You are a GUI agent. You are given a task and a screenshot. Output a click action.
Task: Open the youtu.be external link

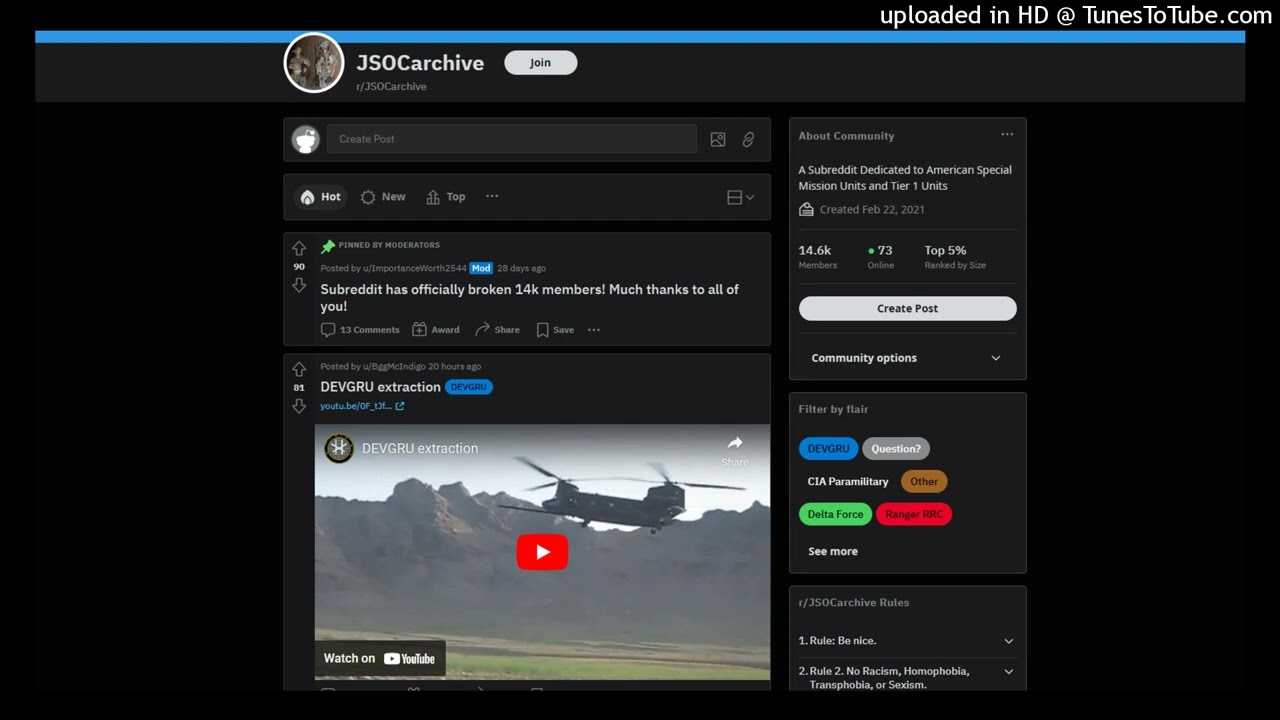click(362, 406)
